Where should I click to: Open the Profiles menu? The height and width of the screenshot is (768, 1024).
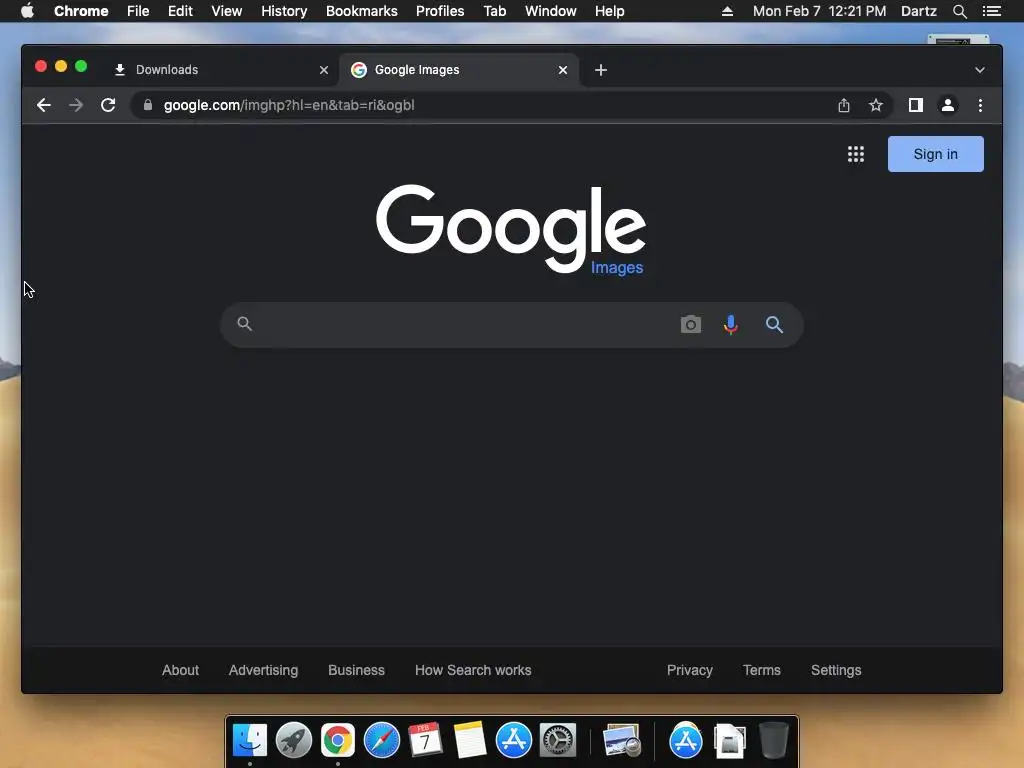click(440, 11)
